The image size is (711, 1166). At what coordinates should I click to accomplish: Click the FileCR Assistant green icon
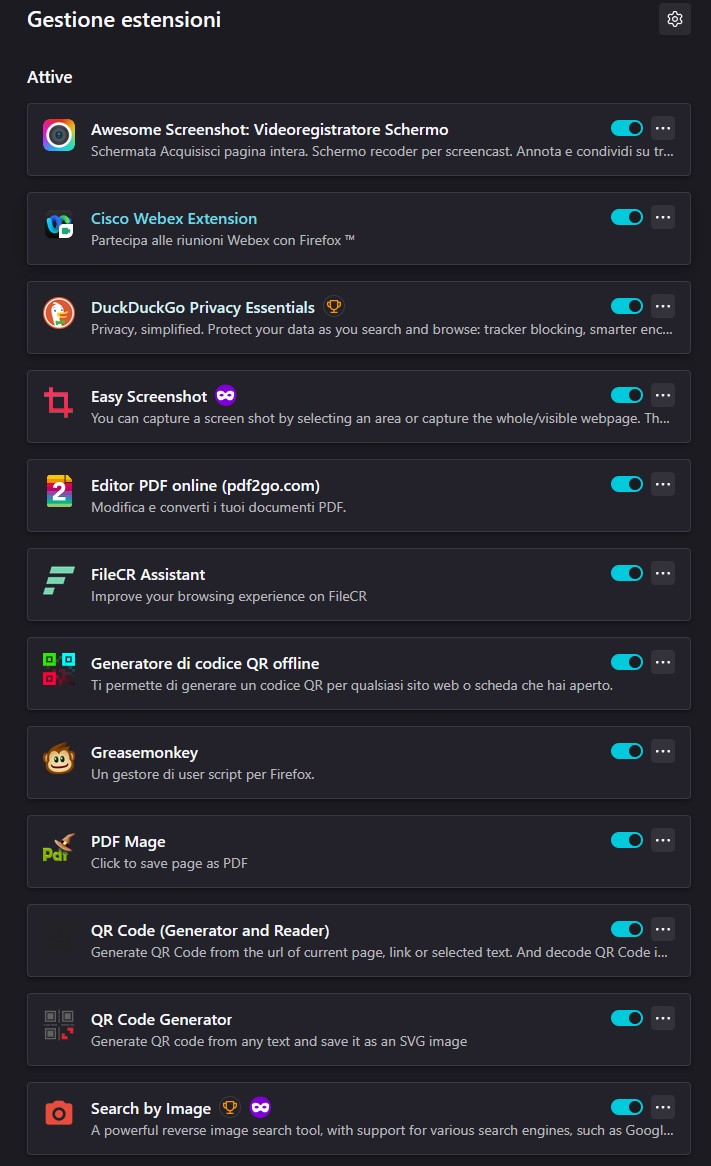tap(59, 580)
